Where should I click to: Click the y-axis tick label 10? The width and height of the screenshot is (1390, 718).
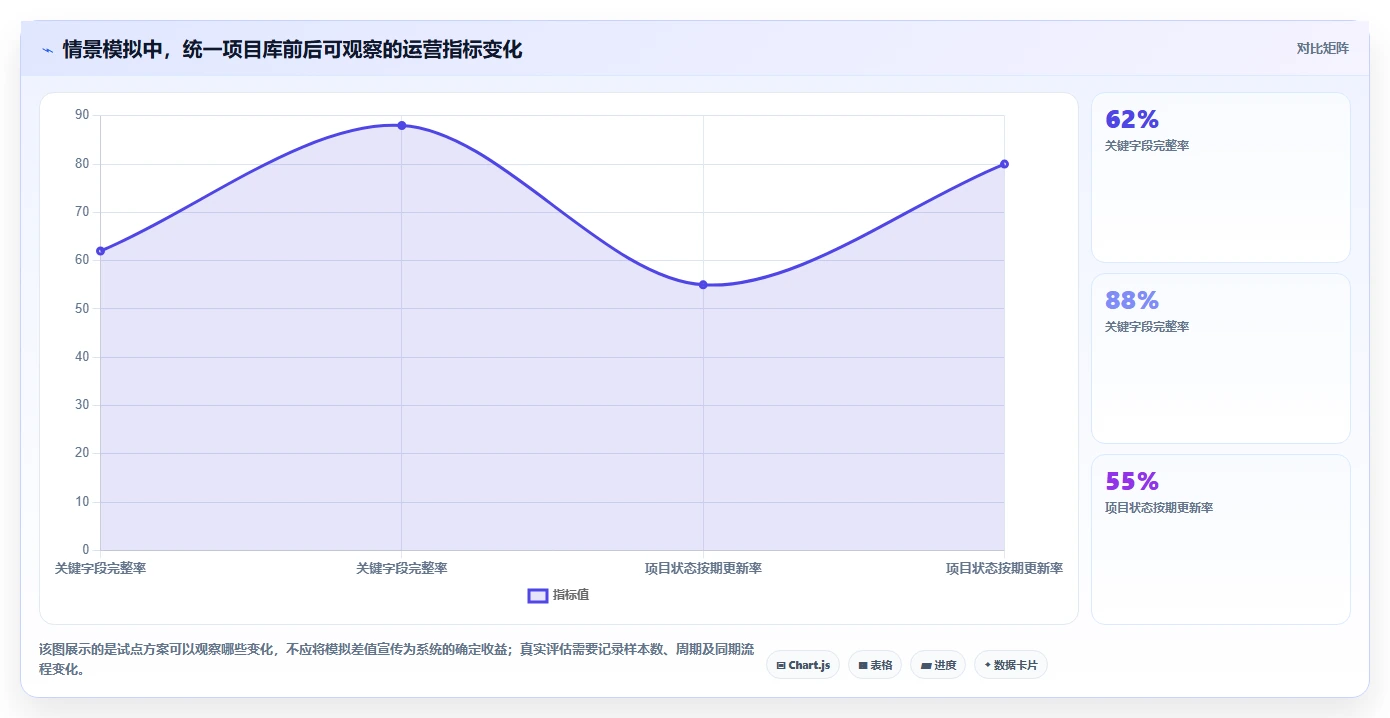[82, 502]
